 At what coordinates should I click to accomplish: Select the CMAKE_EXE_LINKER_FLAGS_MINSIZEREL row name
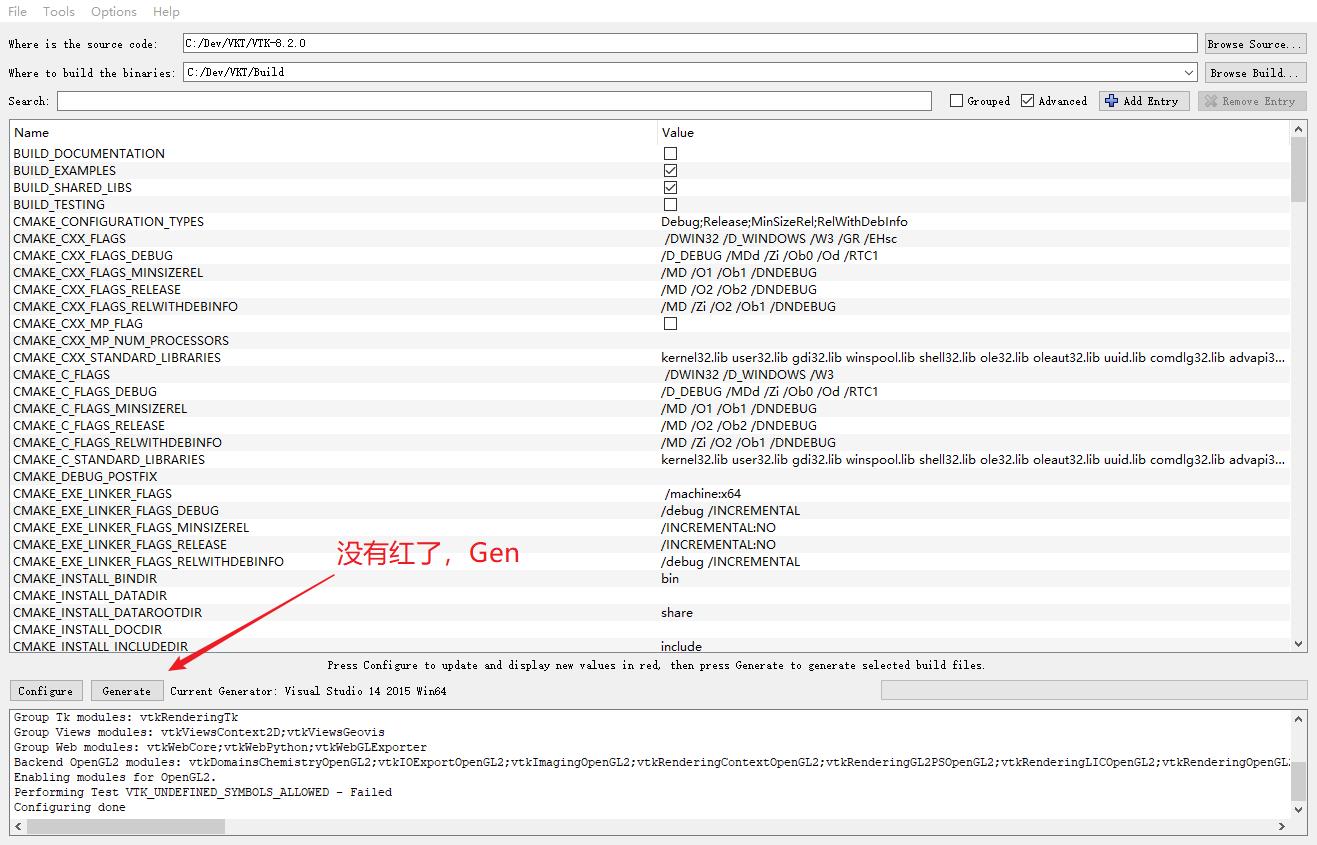click(x=131, y=527)
